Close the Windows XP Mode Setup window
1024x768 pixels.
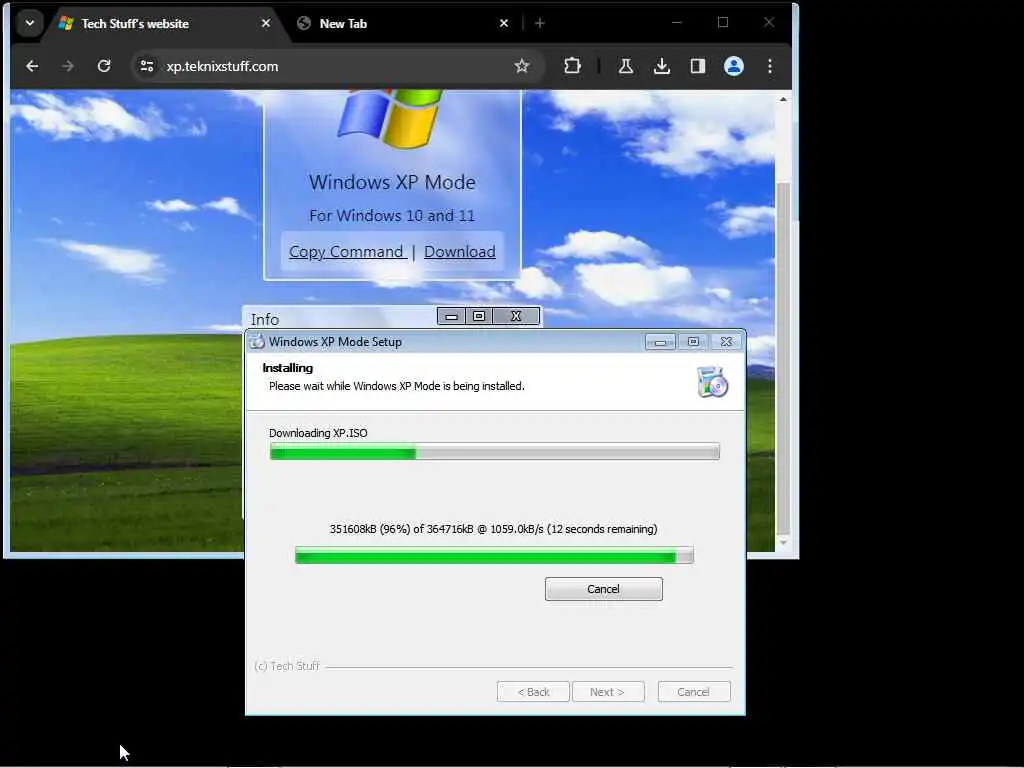(x=726, y=342)
